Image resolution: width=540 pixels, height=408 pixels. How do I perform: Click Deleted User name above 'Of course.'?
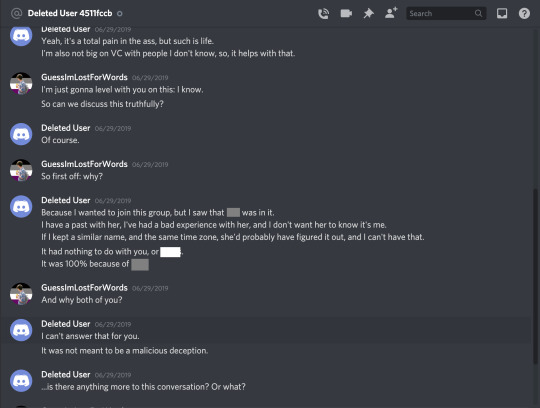coord(66,128)
